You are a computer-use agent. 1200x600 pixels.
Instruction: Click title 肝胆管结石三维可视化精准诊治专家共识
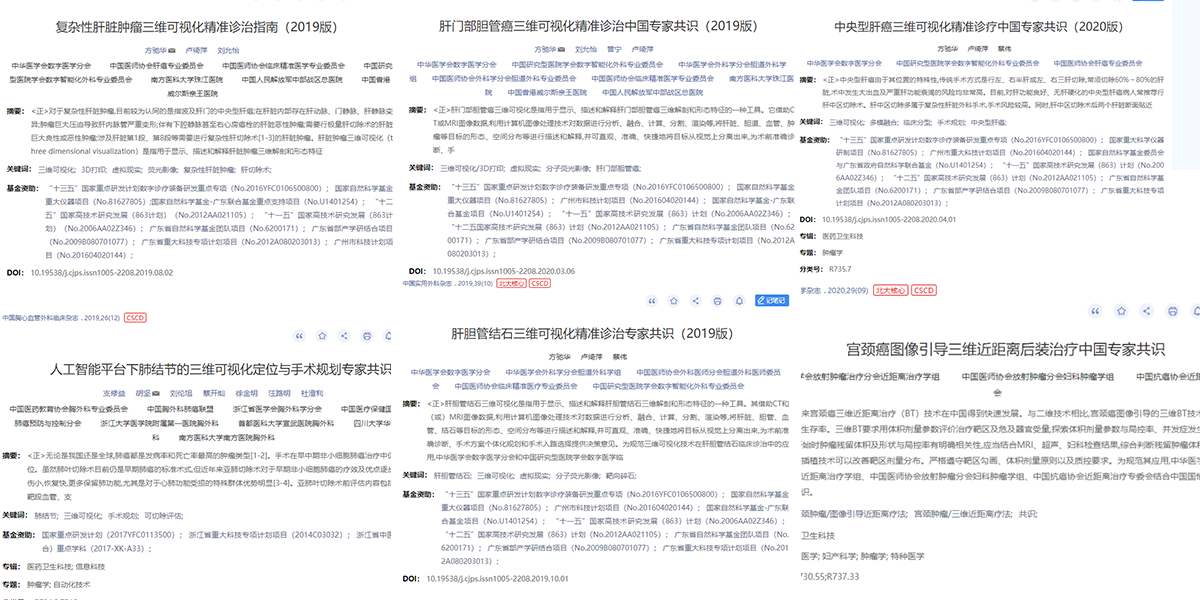point(594,333)
